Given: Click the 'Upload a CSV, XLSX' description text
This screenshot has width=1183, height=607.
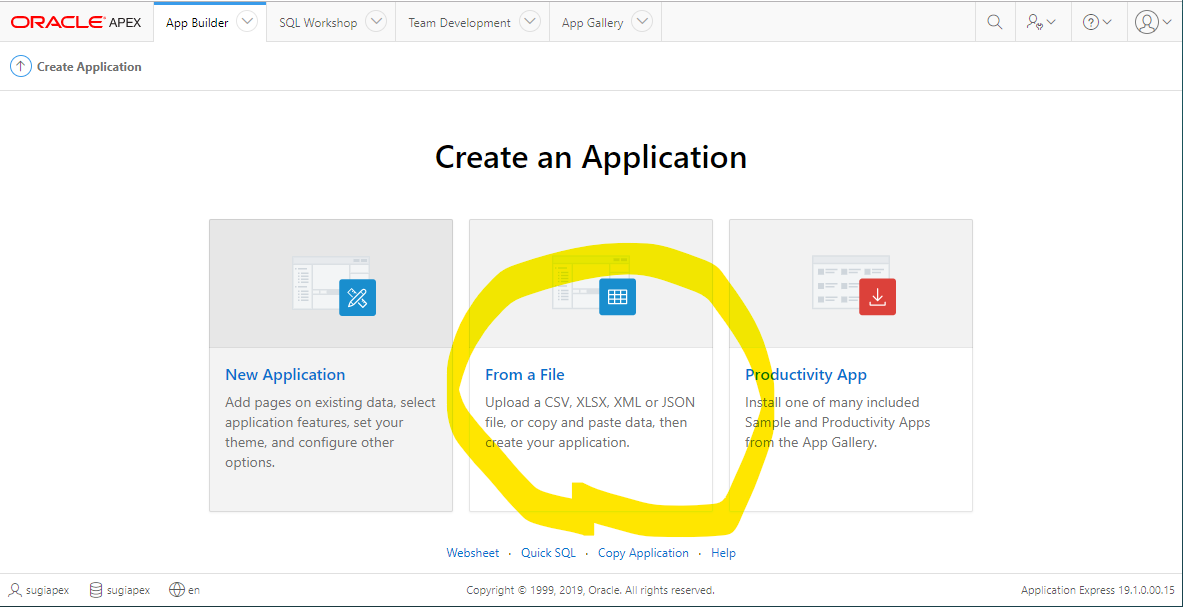Looking at the screenshot, I should pos(590,422).
